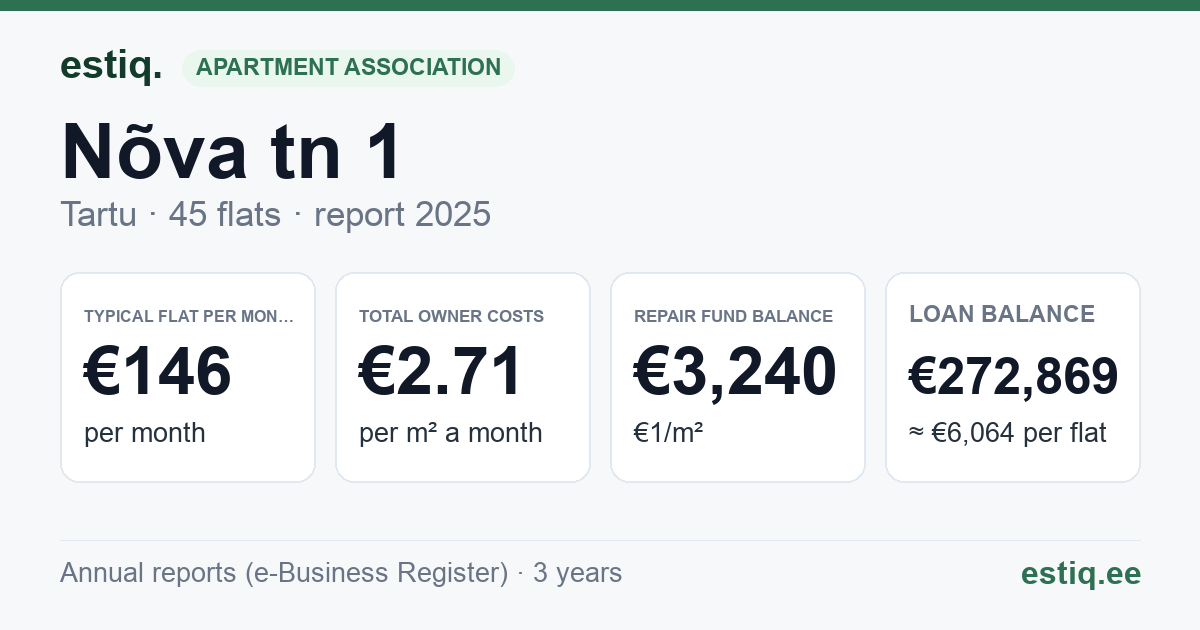The image size is (1200, 630).
Task: Click the Nõva tn 1 heading
Action: tap(232, 152)
